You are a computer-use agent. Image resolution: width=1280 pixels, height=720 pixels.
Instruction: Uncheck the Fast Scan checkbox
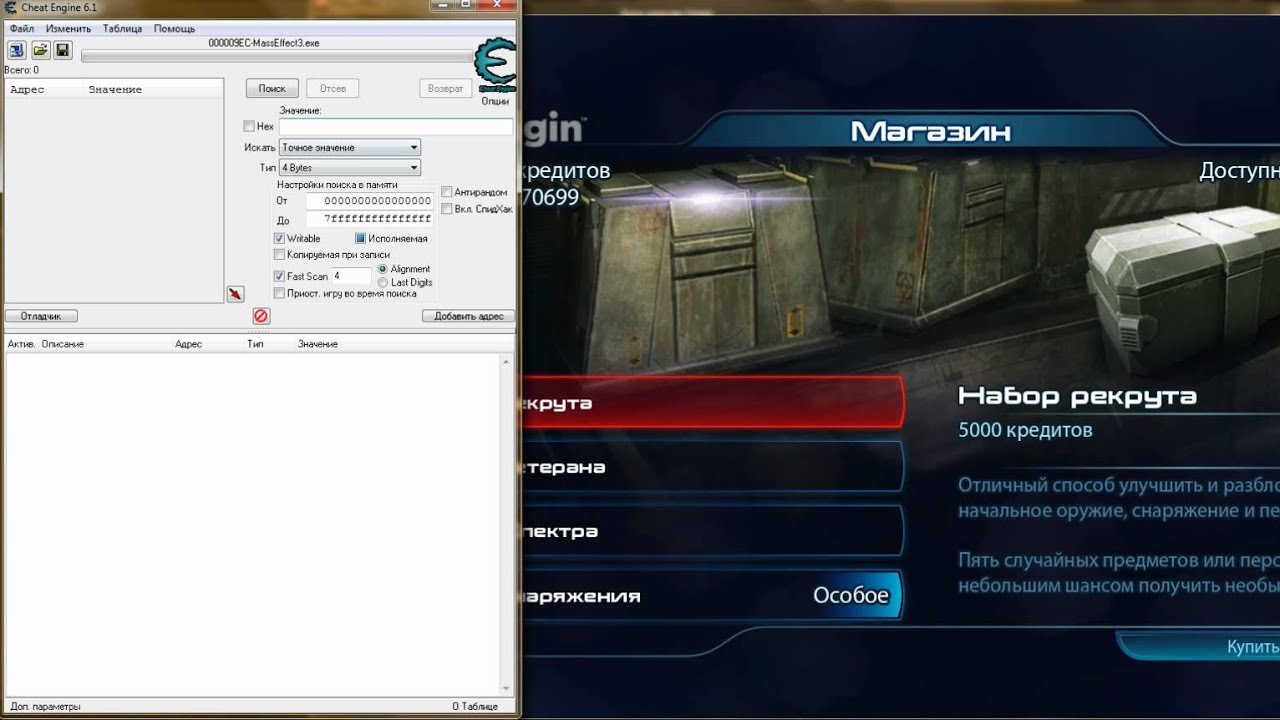coord(279,276)
